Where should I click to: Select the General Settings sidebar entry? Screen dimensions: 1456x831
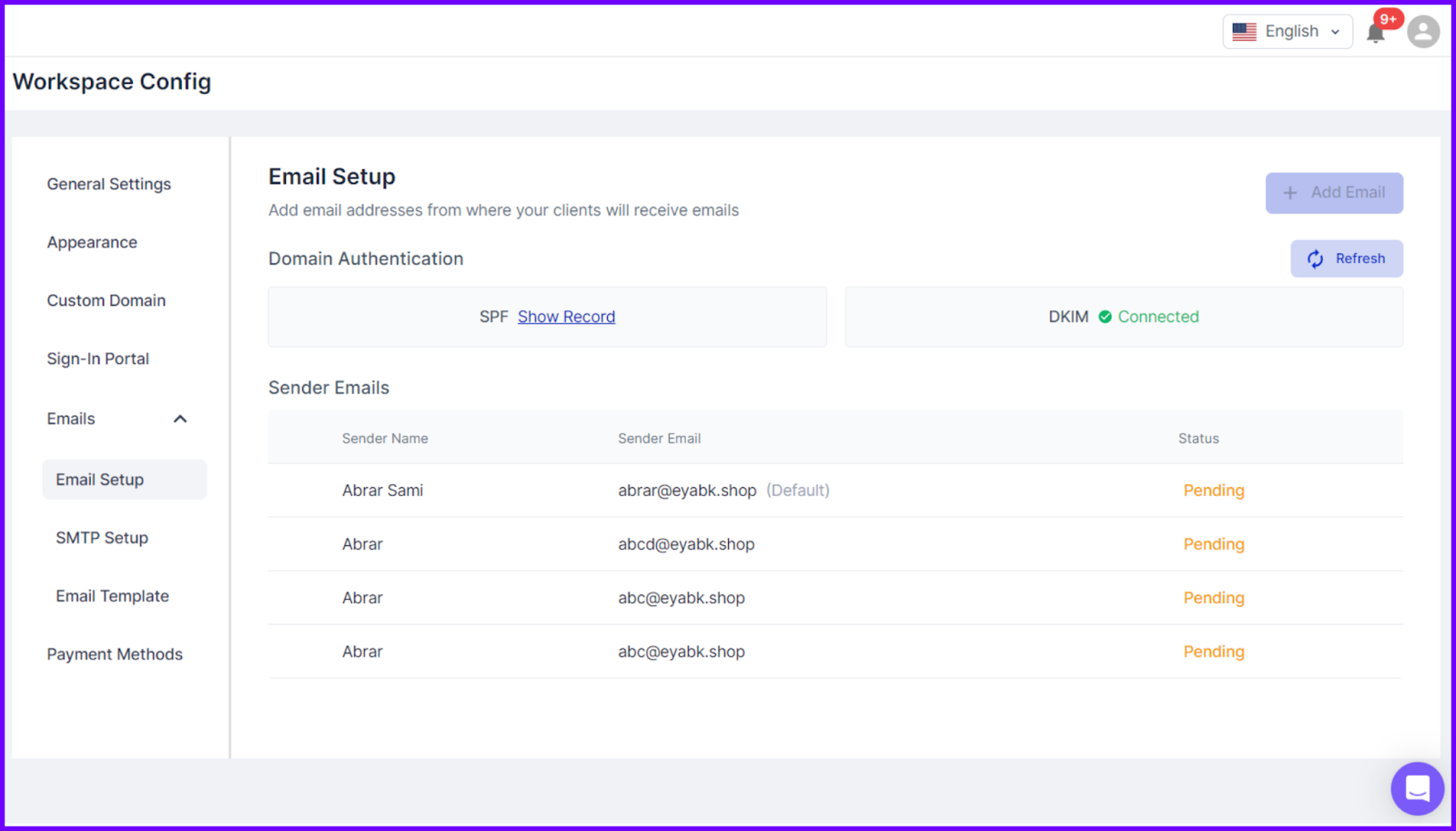(108, 184)
